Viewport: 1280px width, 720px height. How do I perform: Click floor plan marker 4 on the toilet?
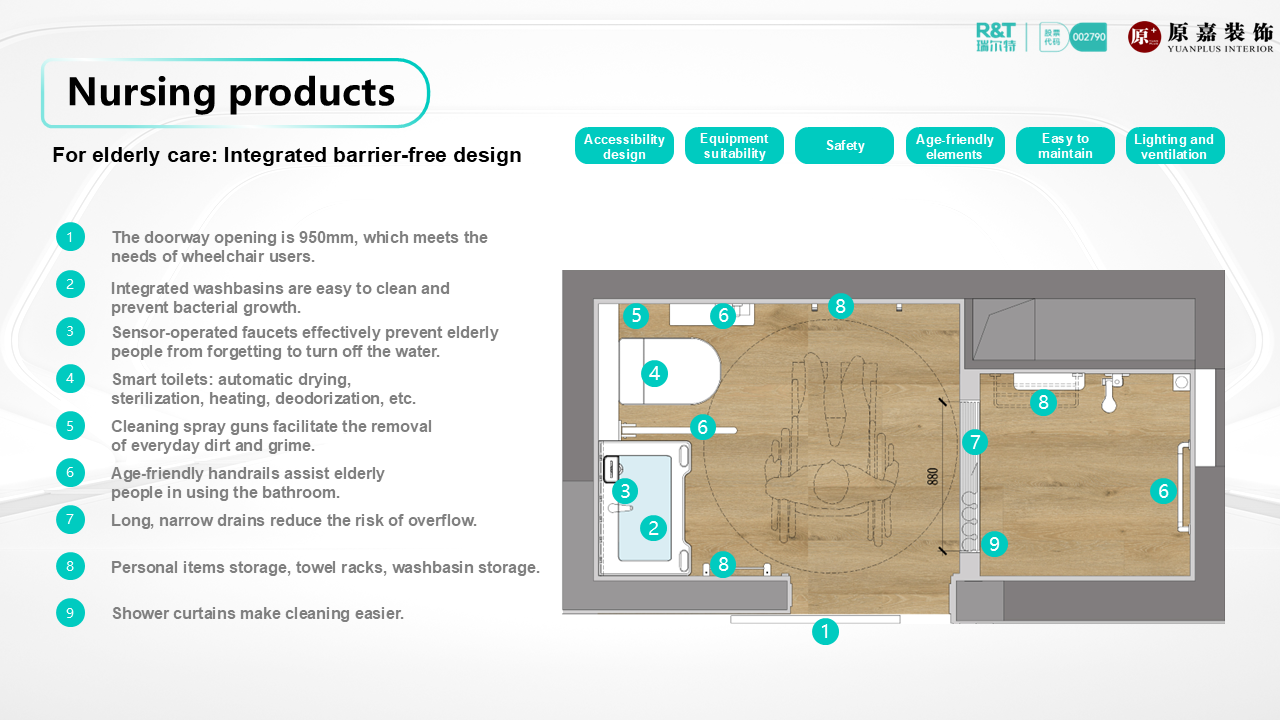(x=654, y=374)
